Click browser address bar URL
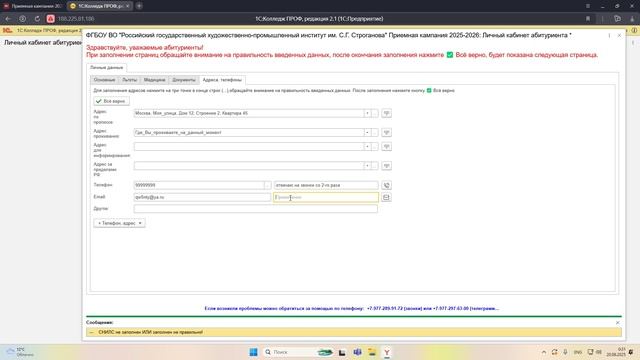 tap(76, 19)
